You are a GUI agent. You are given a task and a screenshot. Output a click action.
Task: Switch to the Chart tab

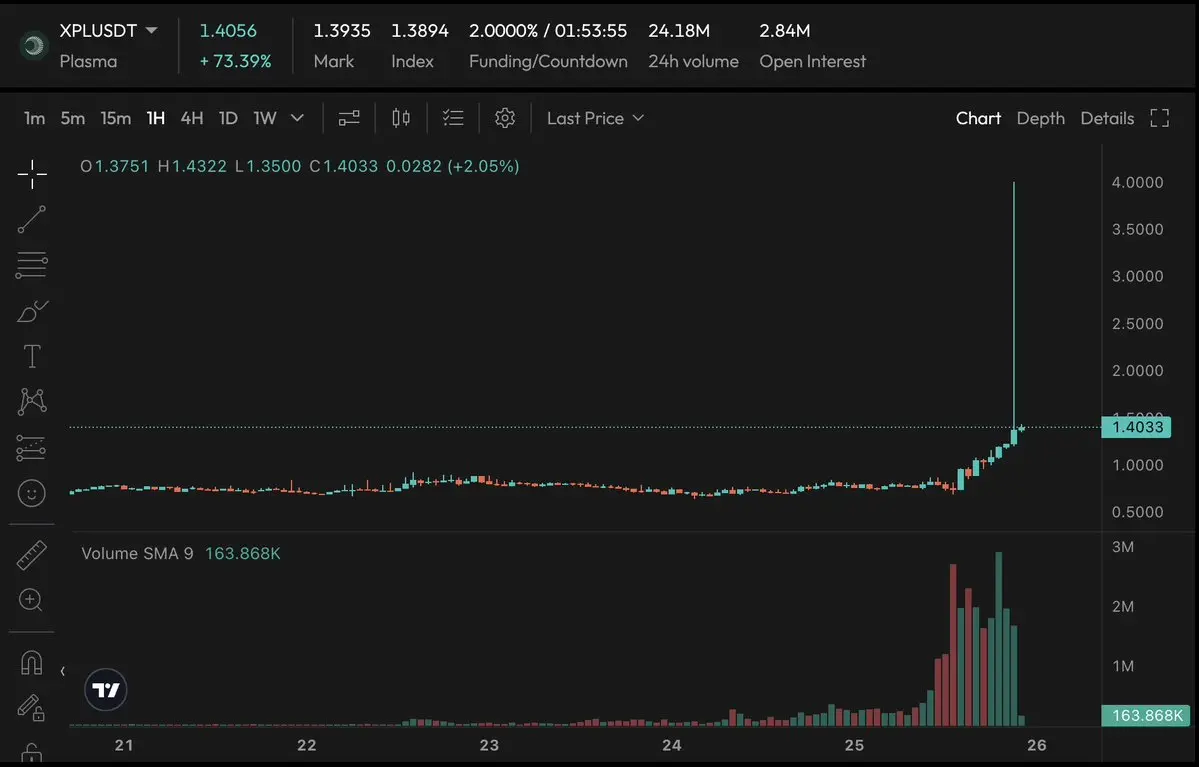coord(978,118)
